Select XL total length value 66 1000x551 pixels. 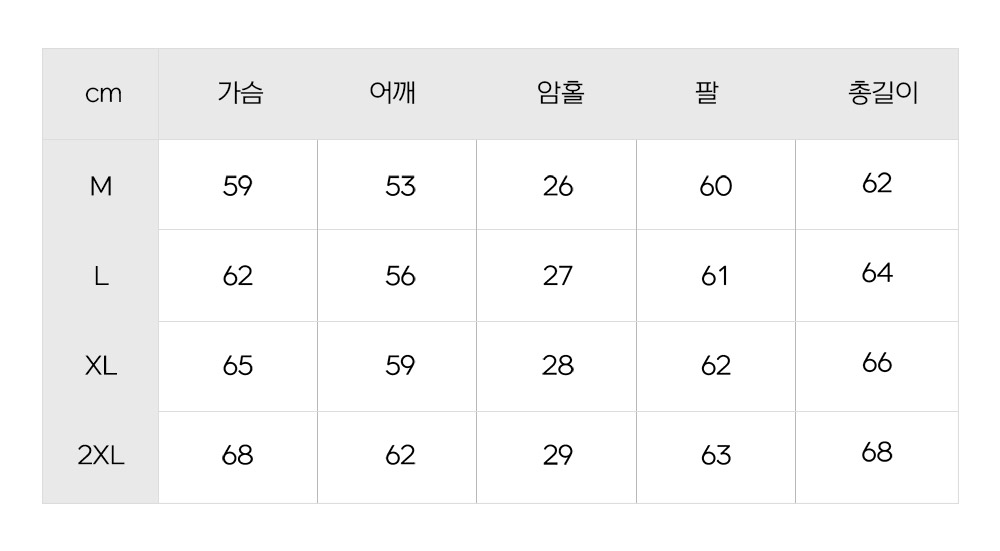(877, 363)
